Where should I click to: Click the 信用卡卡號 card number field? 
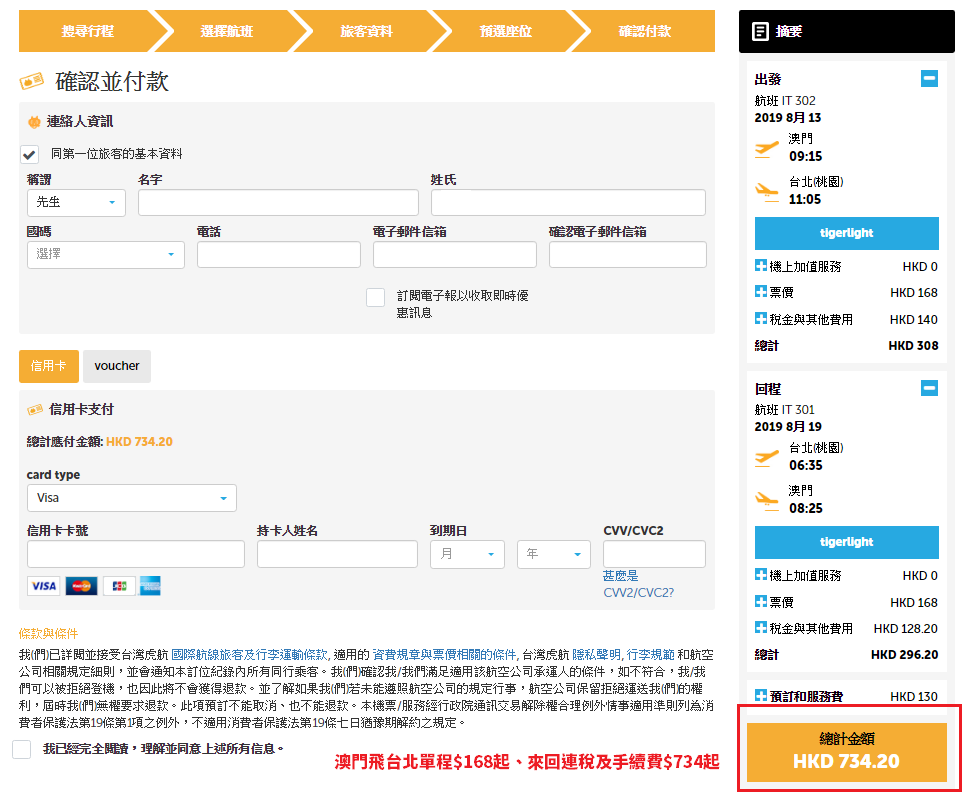click(136, 554)
